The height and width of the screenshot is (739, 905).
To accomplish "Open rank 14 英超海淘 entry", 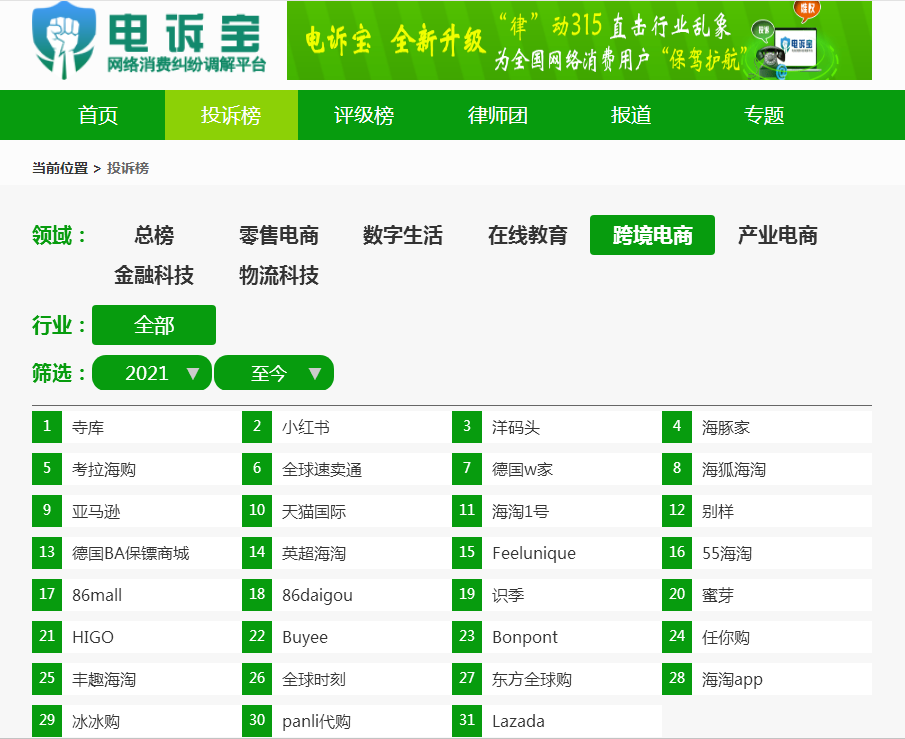I will point(347,553).
